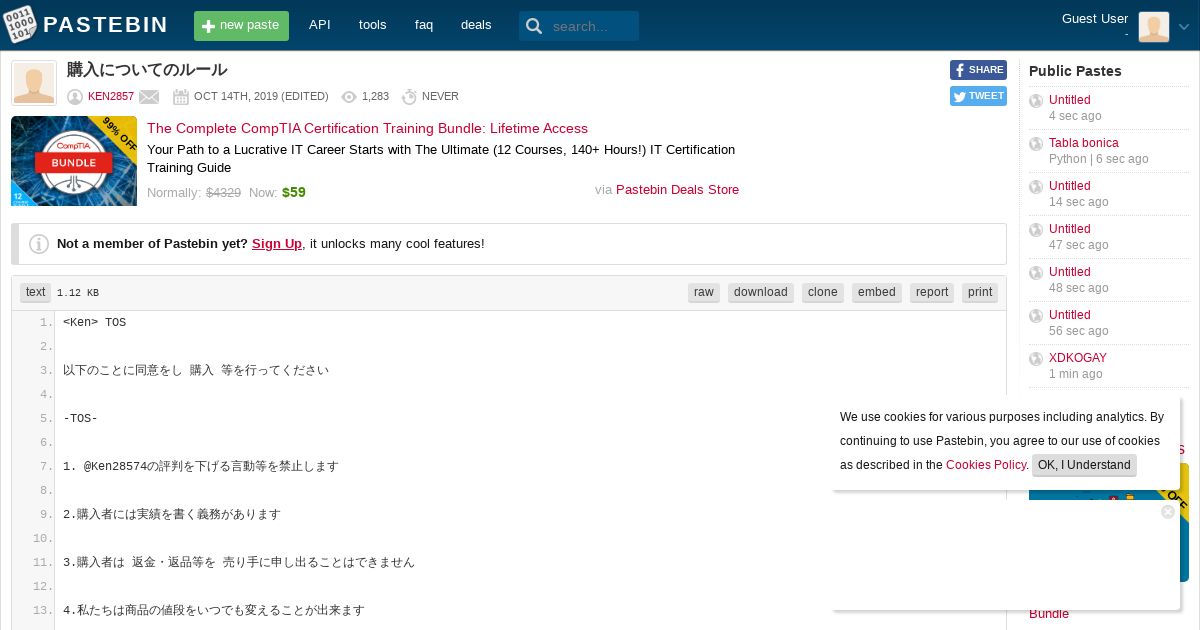The height and width of the screenshot is (630, 1200).
Task: Click globe icon beside XDKOGAY
Action: [1036, 359]
